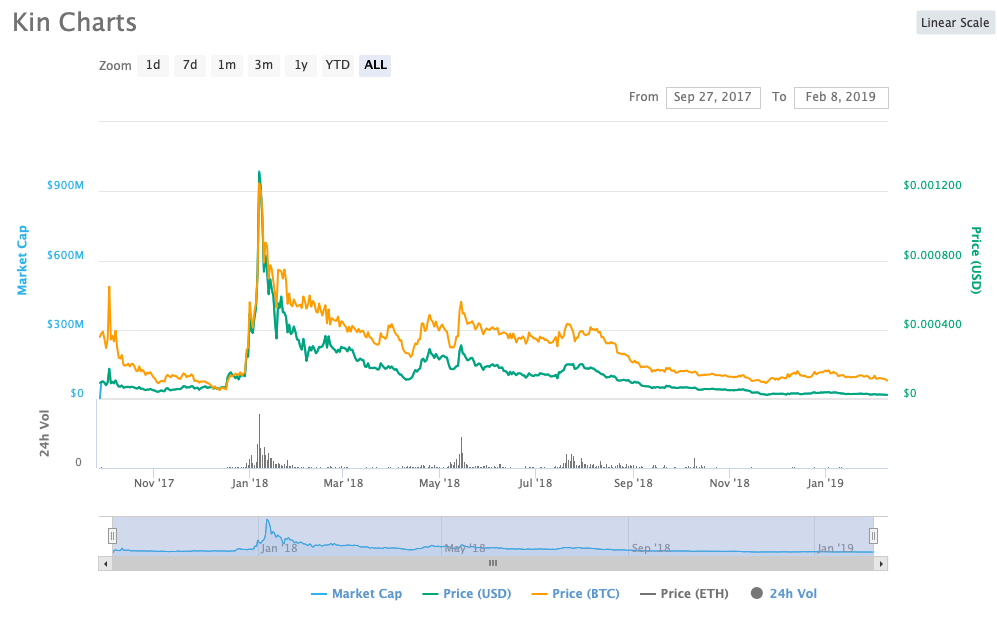This screenshot has width=997, height=623.
Task: Enable the Price (ETH) legend series
Action: pyautogui.click(x=684, y=594)
